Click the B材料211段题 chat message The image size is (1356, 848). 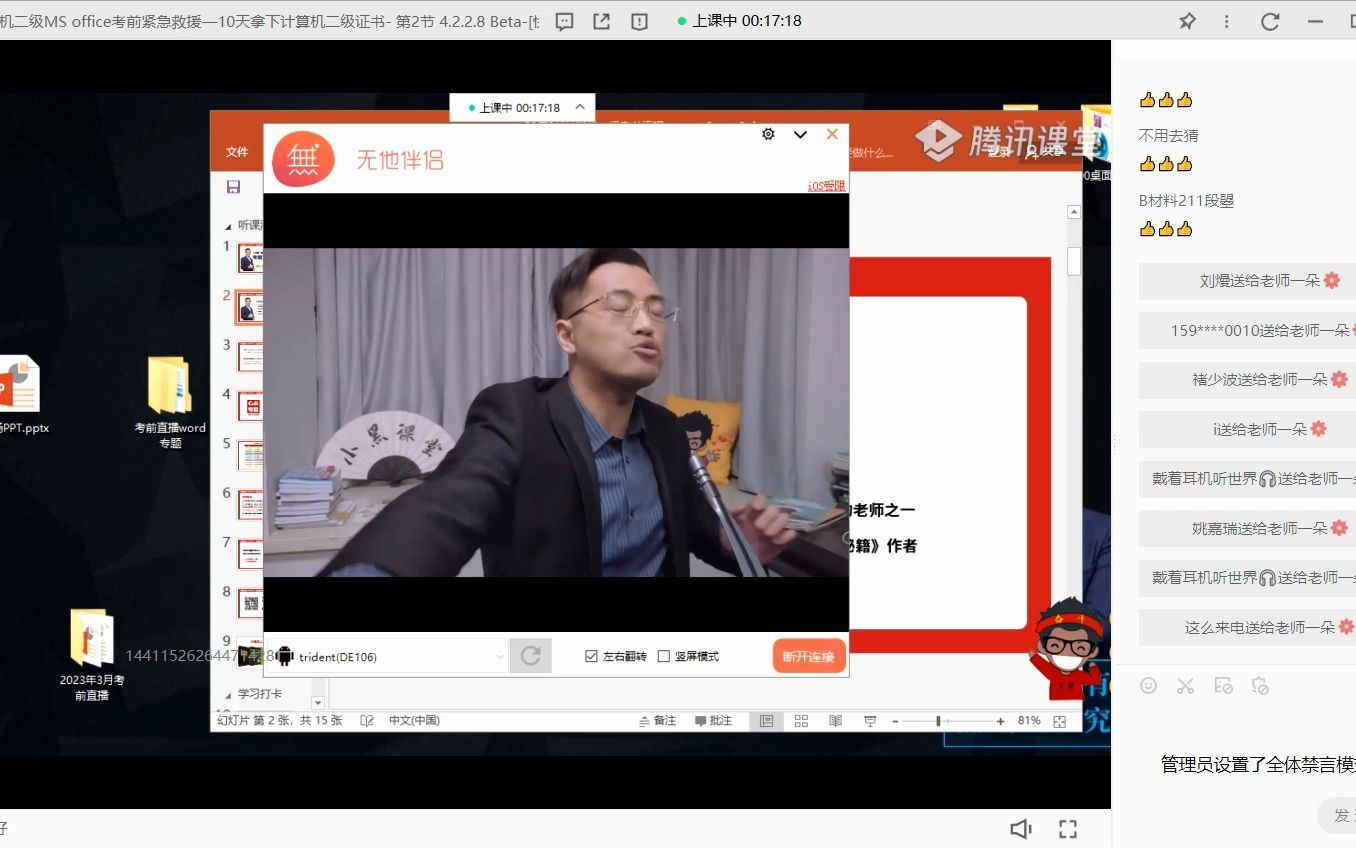1186,200
